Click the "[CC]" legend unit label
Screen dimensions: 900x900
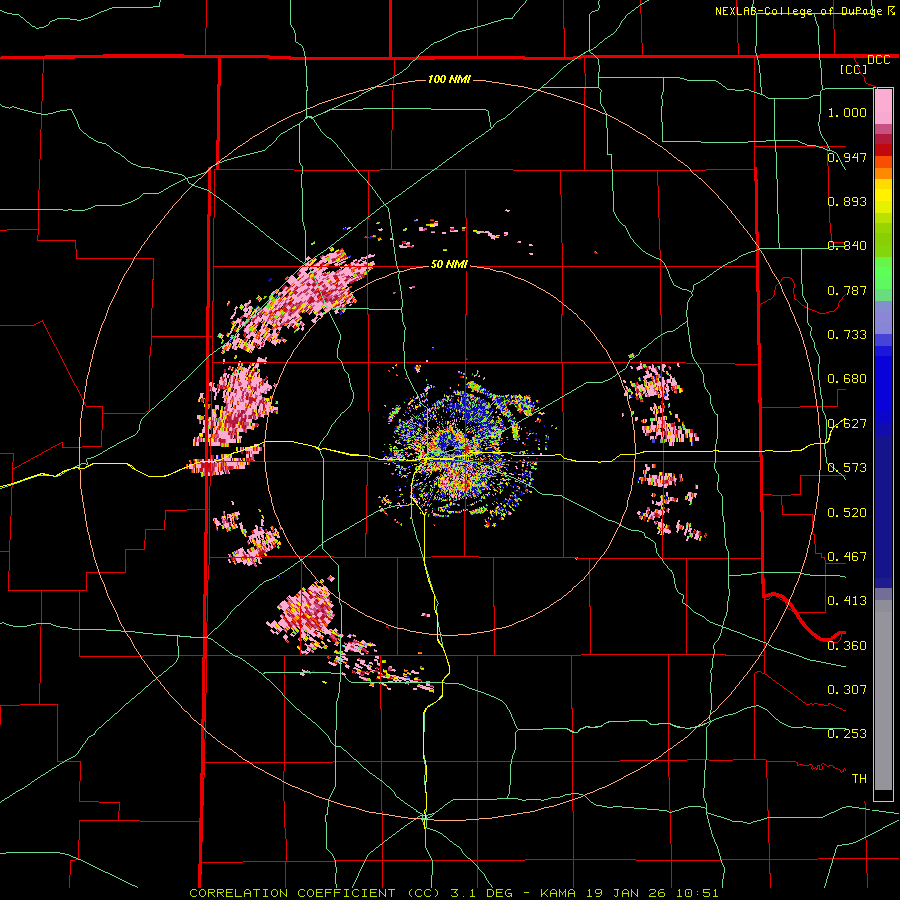coord(853,69)
